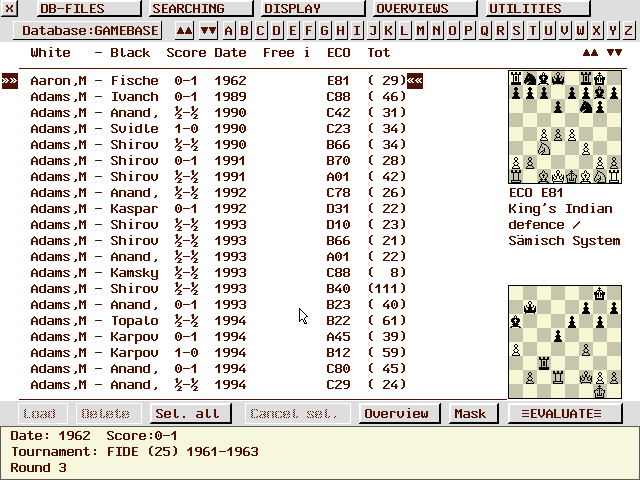The width and height of the screenshot is (640, 480).
Task: Click the ECO column header
Action: (x=338, y=53)
